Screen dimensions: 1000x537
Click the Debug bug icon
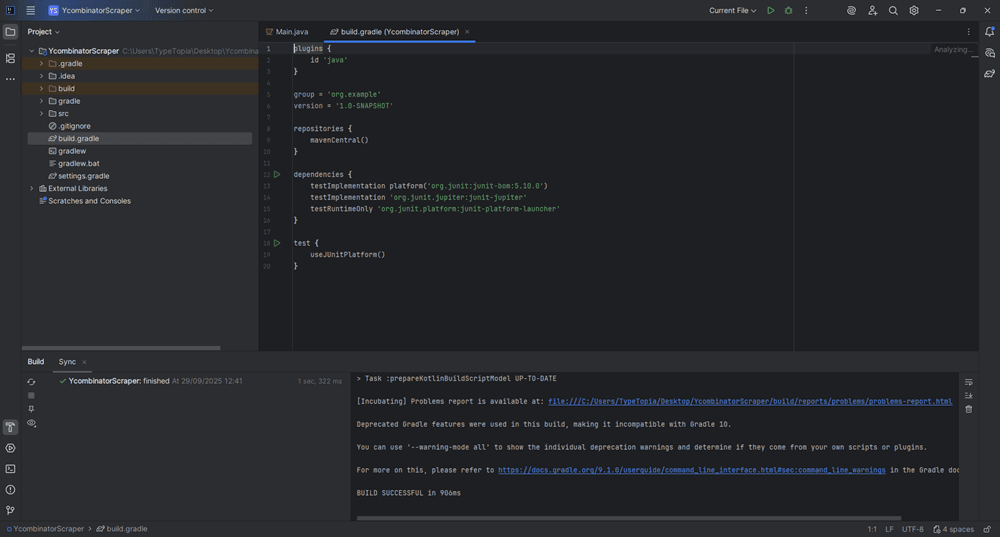(x=788, y=11)
